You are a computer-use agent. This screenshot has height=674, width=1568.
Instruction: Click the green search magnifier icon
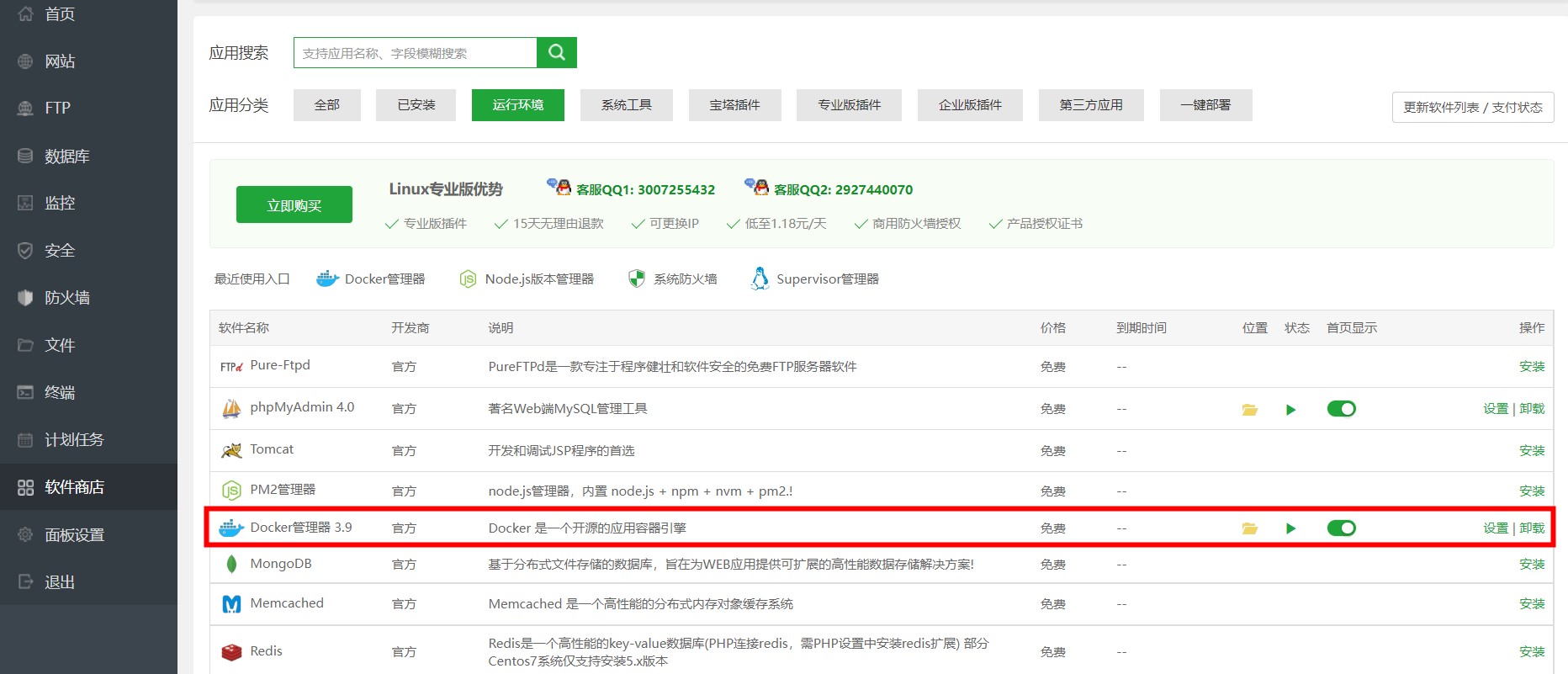(556, 52)
